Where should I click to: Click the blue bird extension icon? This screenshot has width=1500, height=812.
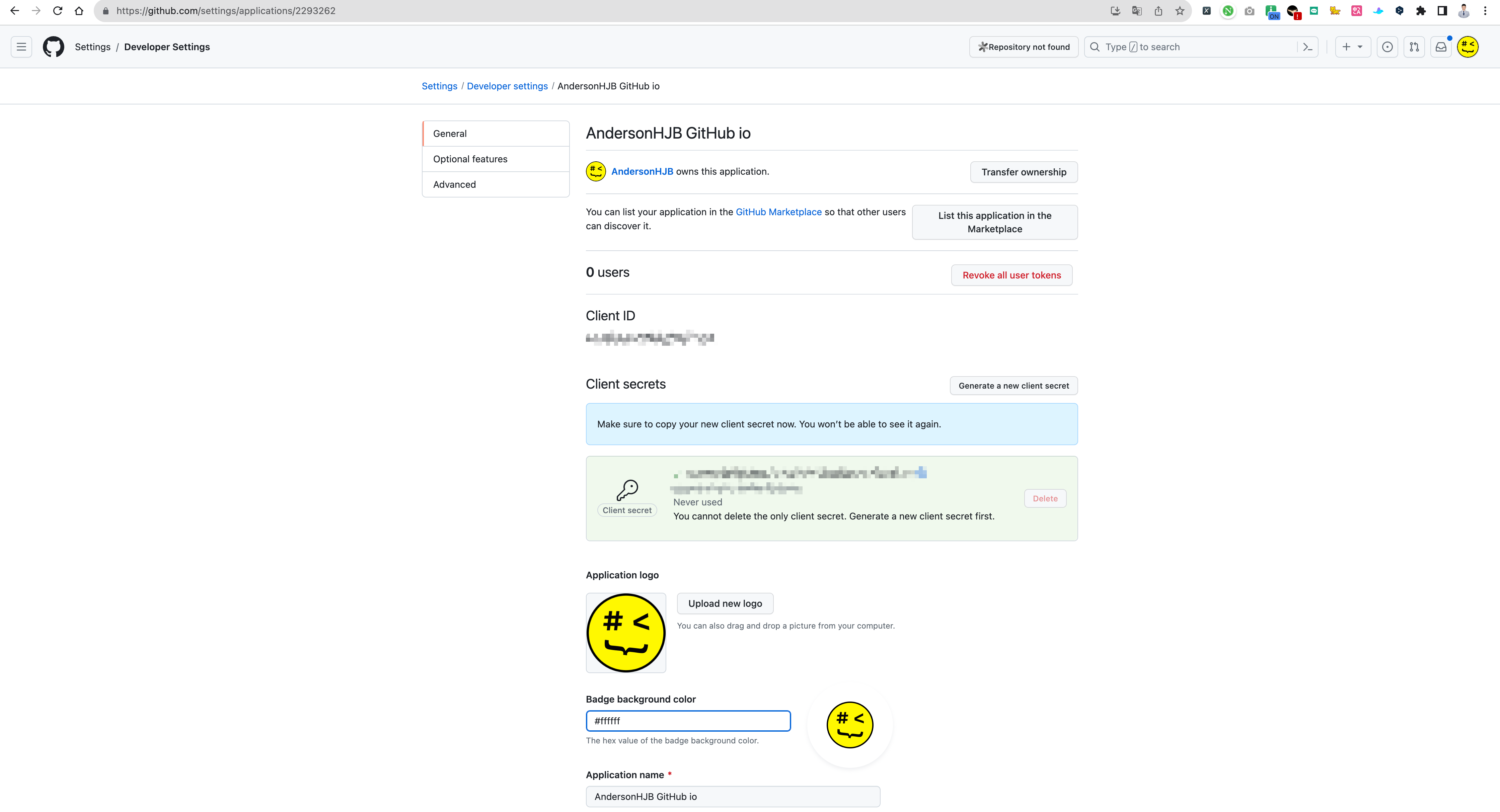pyautogui.click(x=1378, y=10)
